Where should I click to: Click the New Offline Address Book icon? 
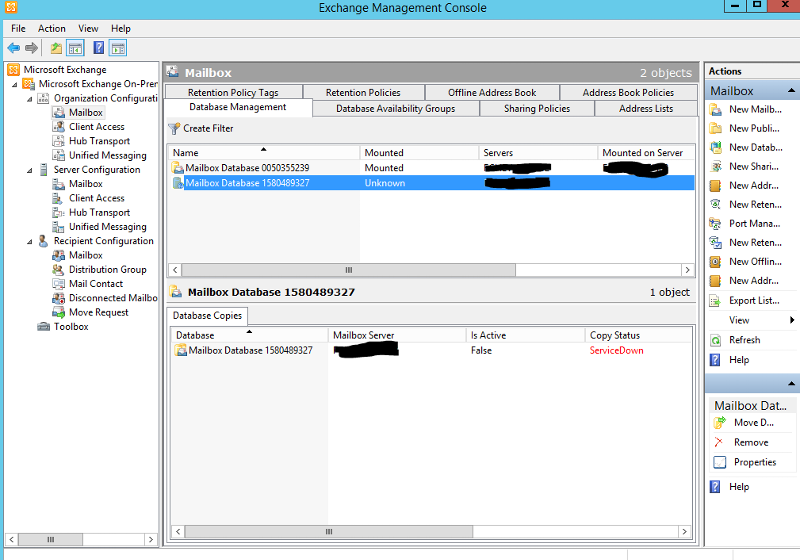tap(716, 262)
